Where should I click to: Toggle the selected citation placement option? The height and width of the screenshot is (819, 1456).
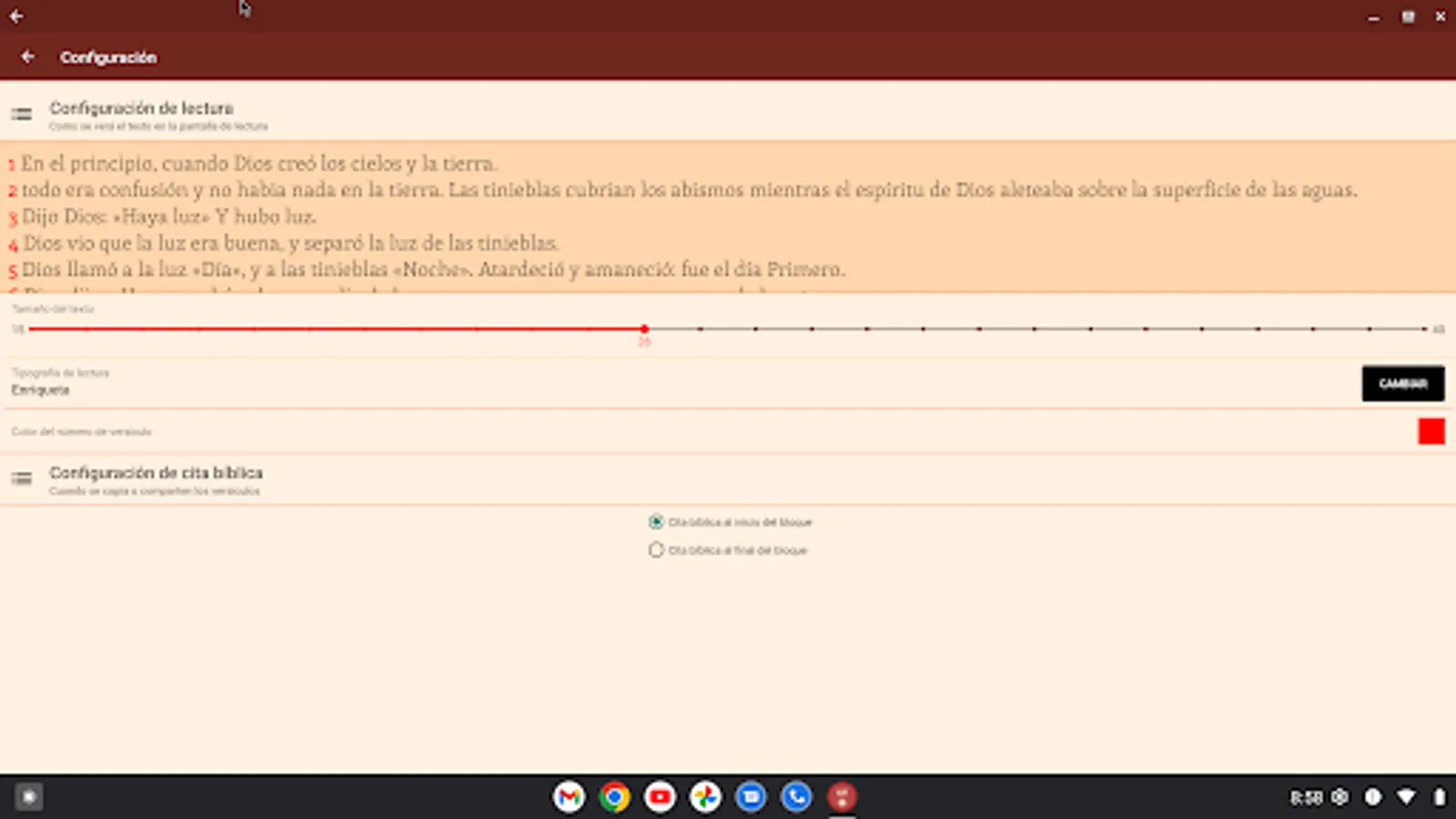click(654, 521)
